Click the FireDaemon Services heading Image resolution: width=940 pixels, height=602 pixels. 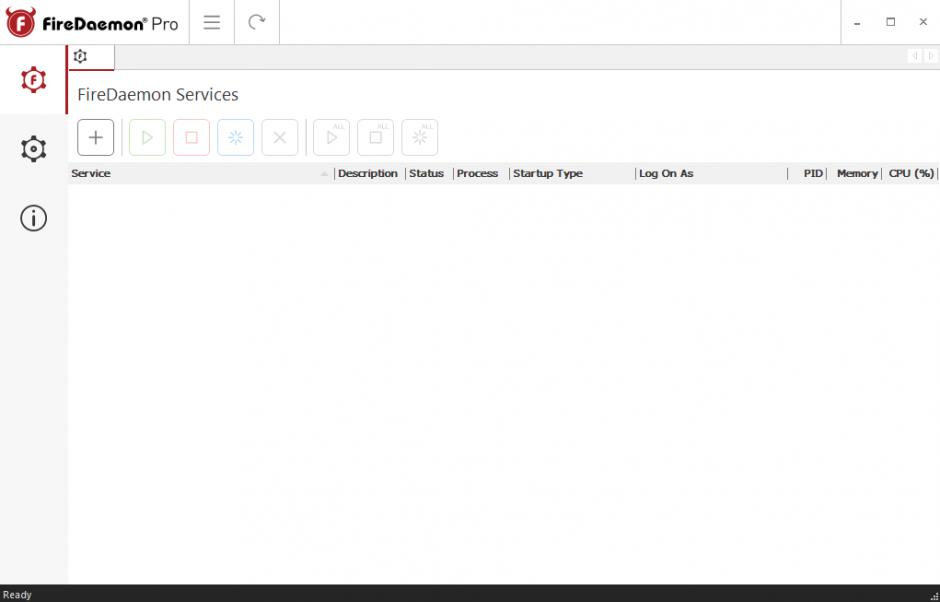tap(158, 95)
